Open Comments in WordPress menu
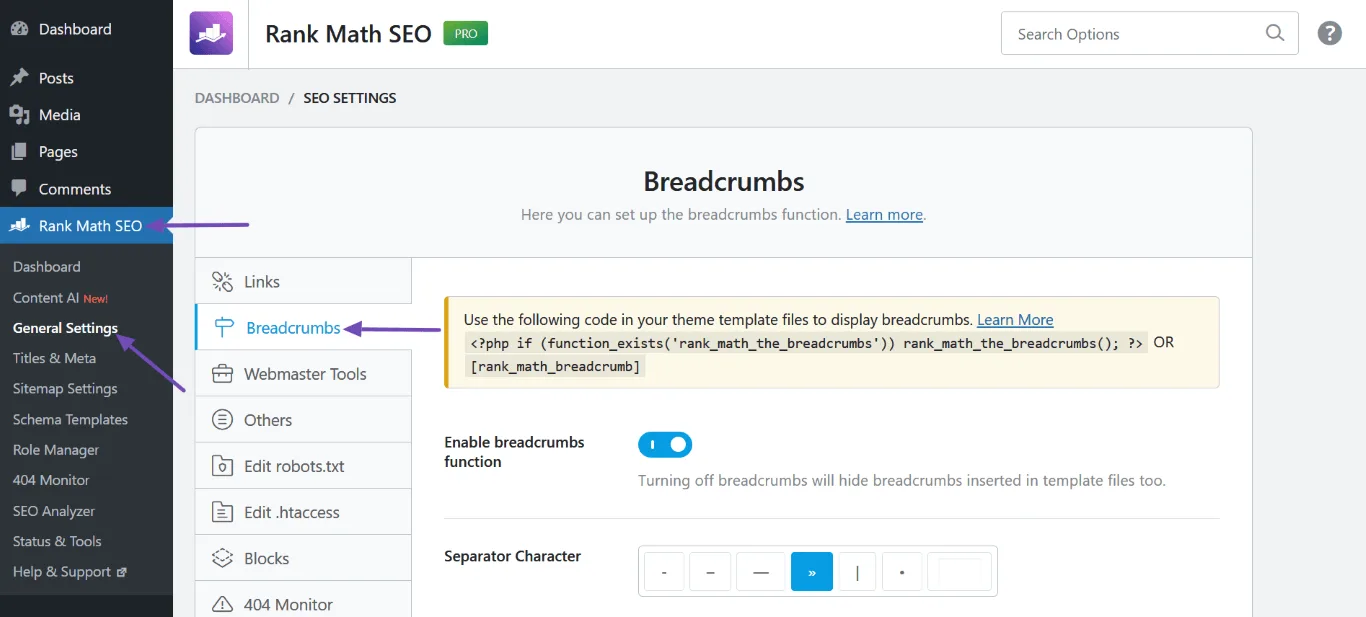 point(86,189)
